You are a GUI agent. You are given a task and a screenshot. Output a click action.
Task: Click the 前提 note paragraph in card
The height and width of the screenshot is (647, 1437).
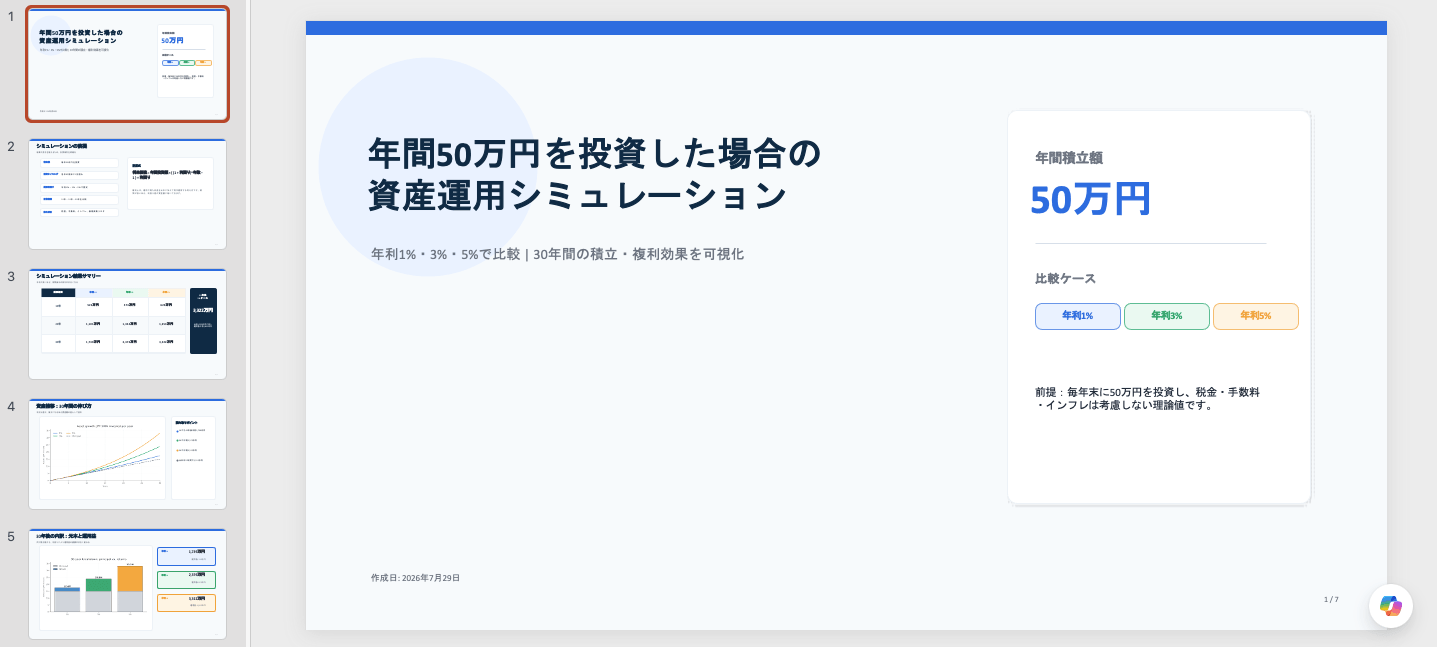[x=1148, y=399]
